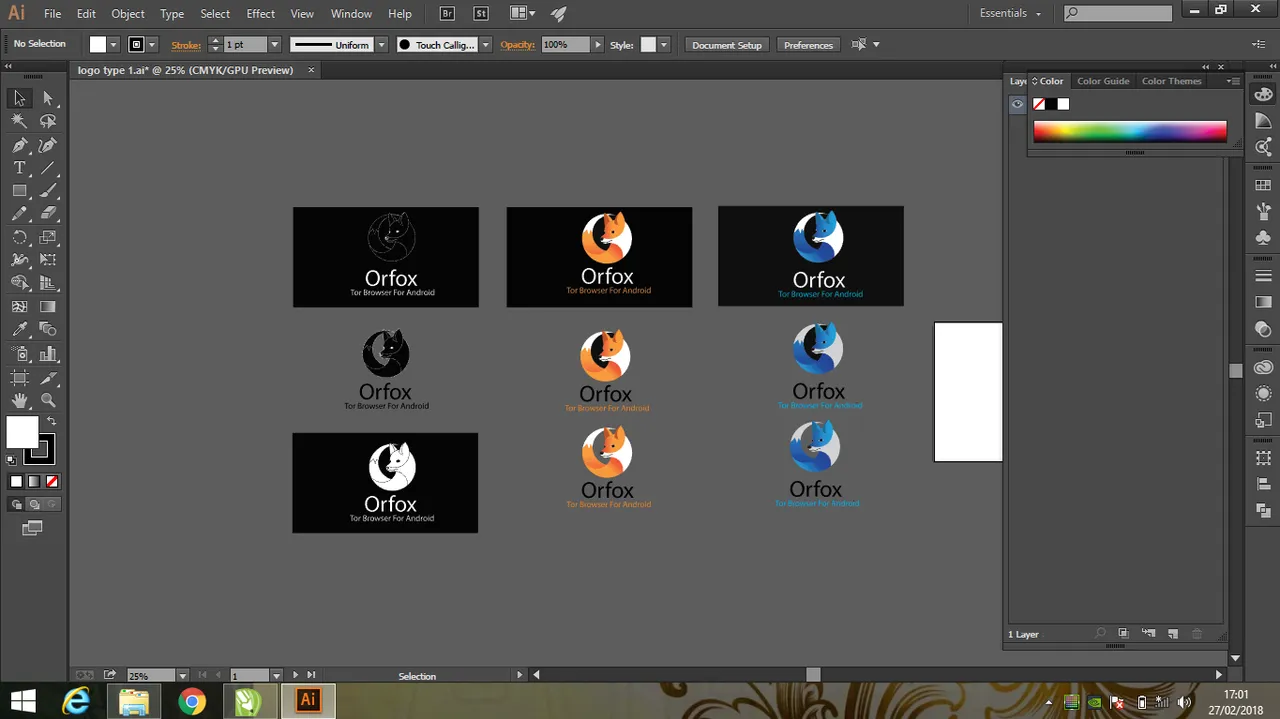Select the Mesh tool
This screenshot has width=1280, height=719.
tap(19, 307)
